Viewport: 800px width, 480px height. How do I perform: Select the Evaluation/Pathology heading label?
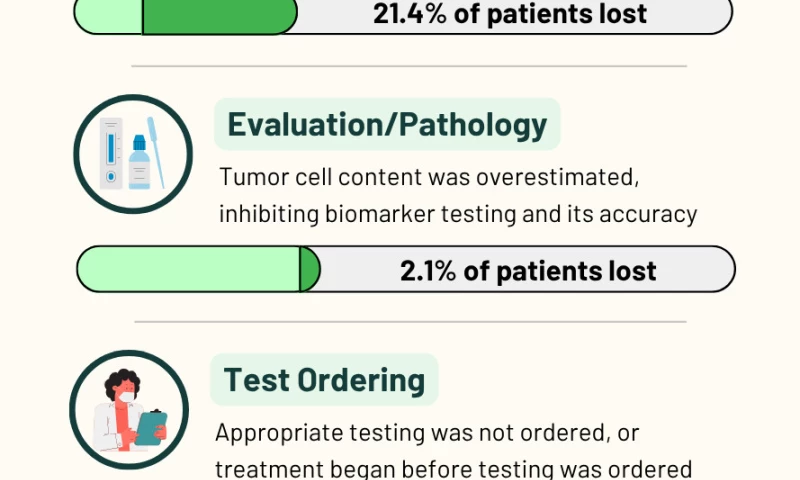pos(387,125)
